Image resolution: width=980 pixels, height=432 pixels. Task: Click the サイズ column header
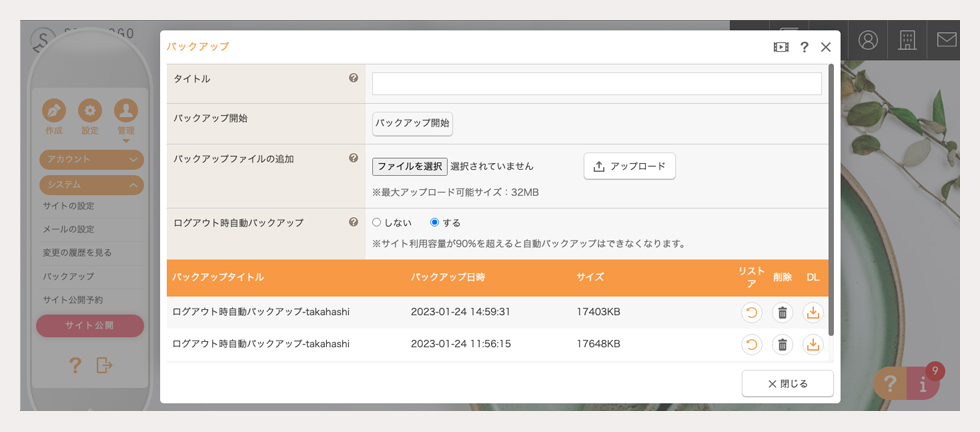590,277
